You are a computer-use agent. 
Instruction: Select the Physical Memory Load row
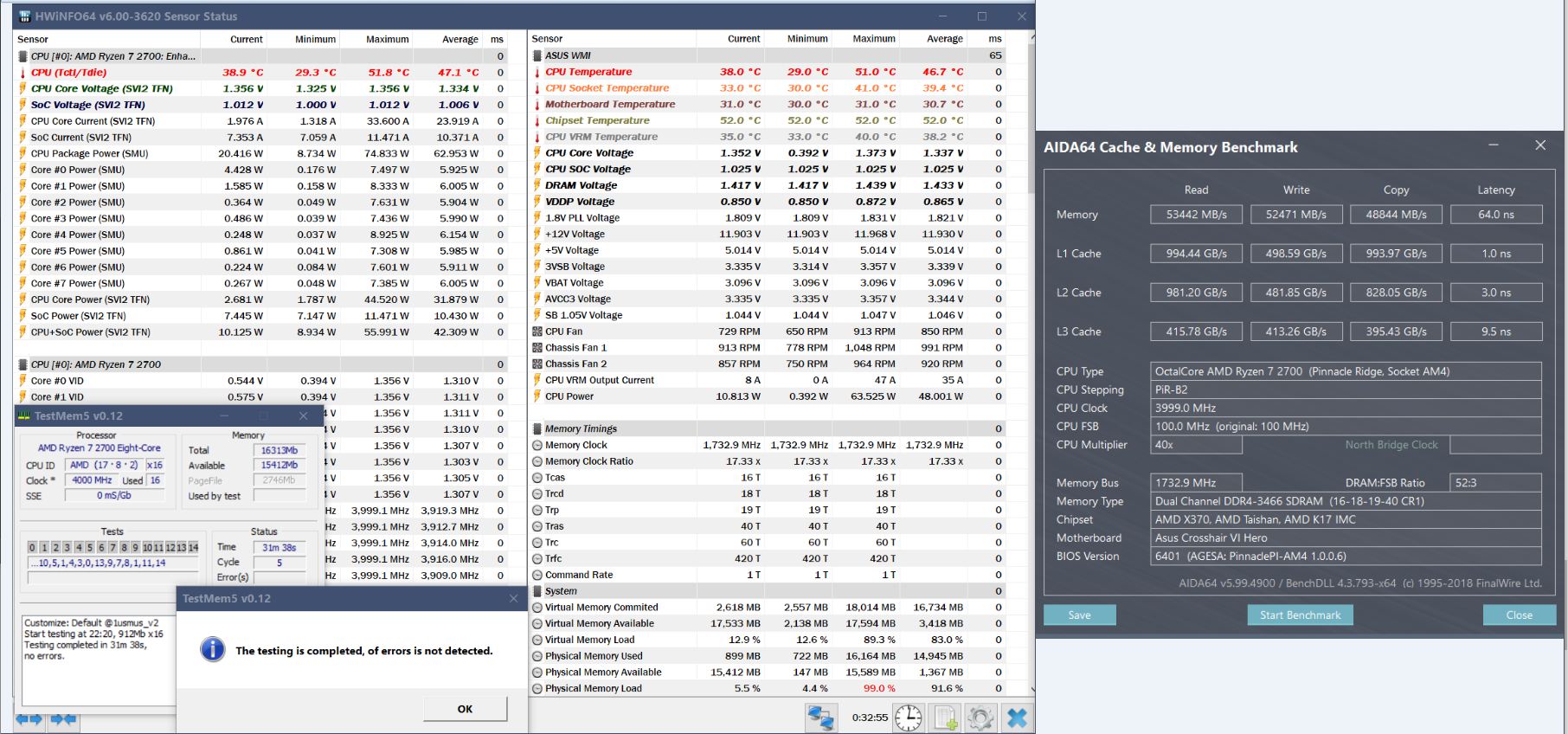pyautogui.click(x=766, y=689)
